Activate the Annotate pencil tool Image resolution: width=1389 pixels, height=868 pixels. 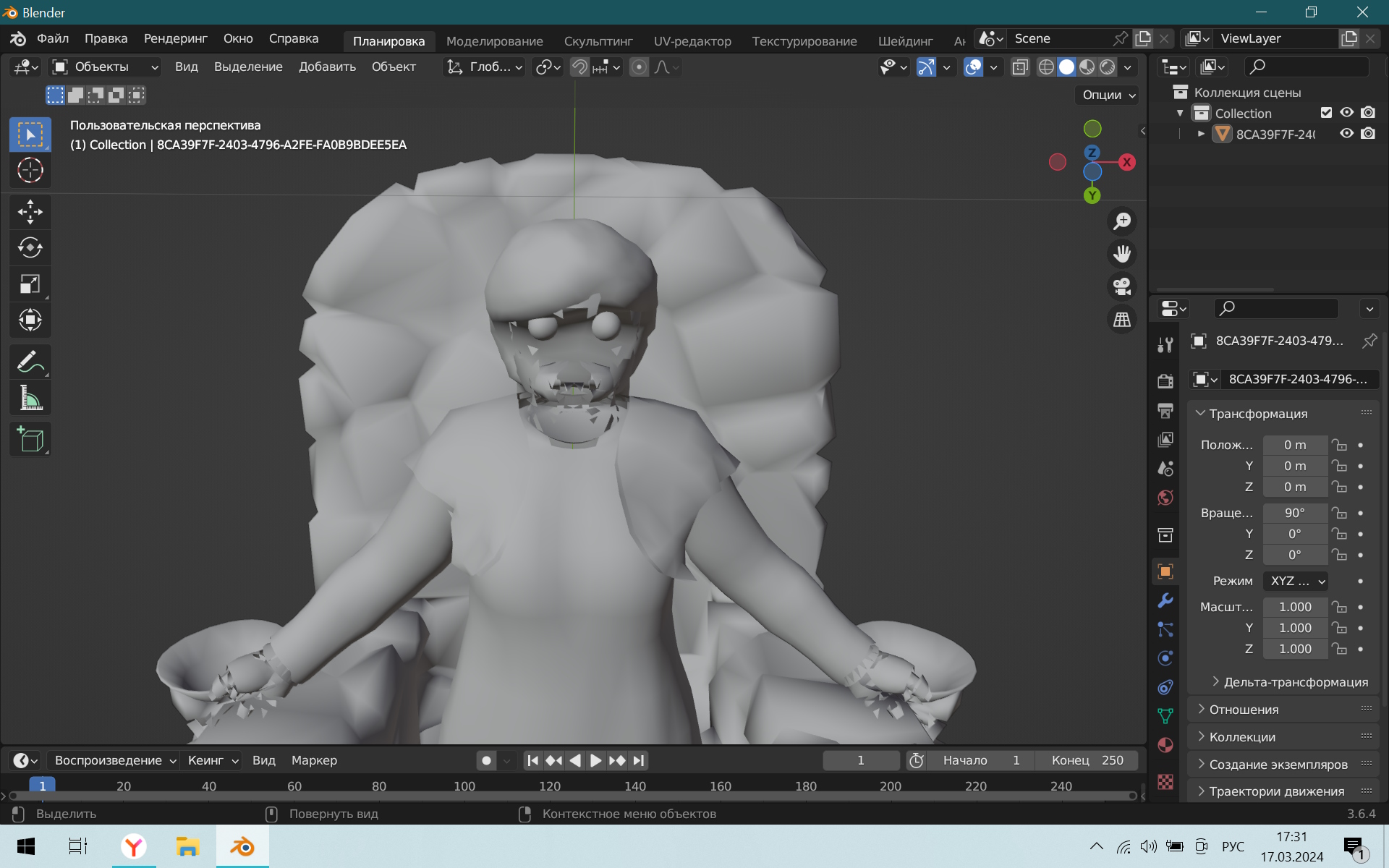point(30,362)
